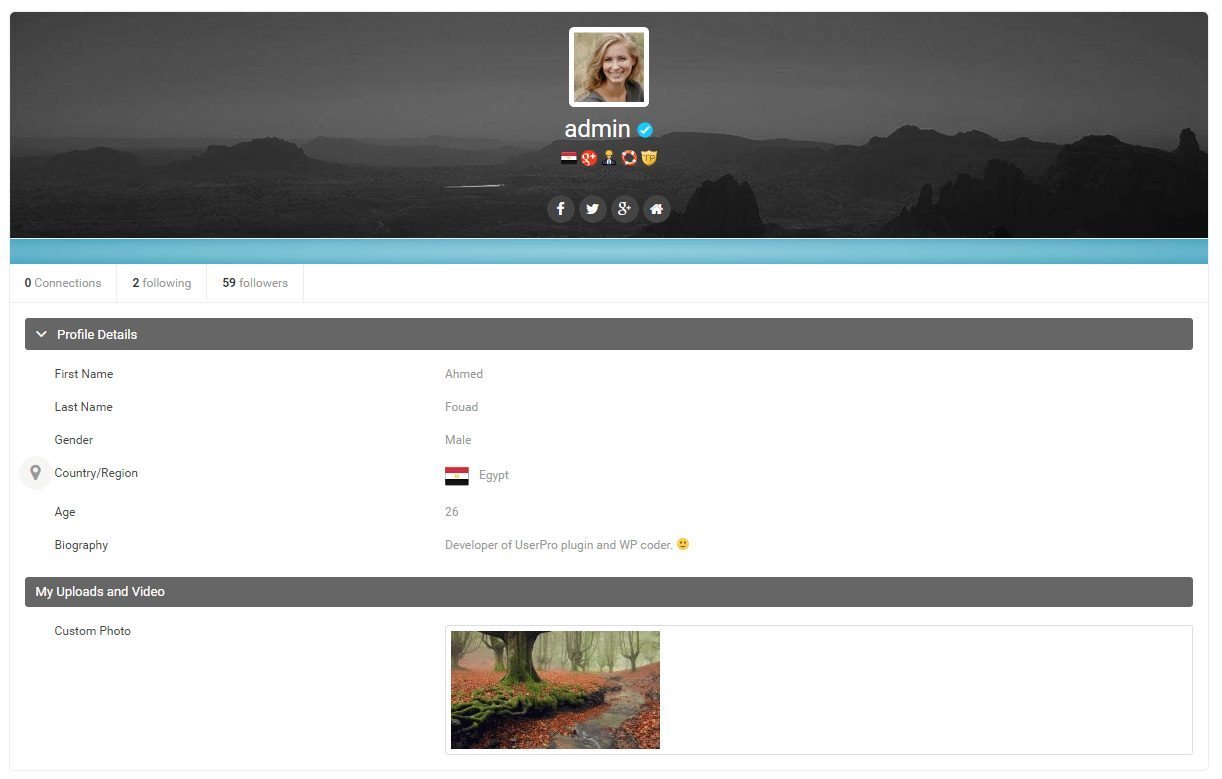Click the Profile Details title text
The width and height of the screenshot is (1222, 779).
(97, 334)
